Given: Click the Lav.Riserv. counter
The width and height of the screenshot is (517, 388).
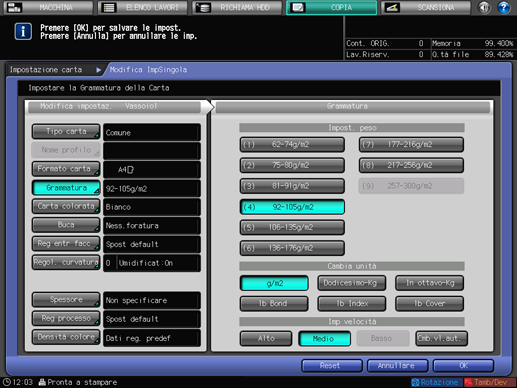Looking at the screenshot, I should [x=385, y=54].
